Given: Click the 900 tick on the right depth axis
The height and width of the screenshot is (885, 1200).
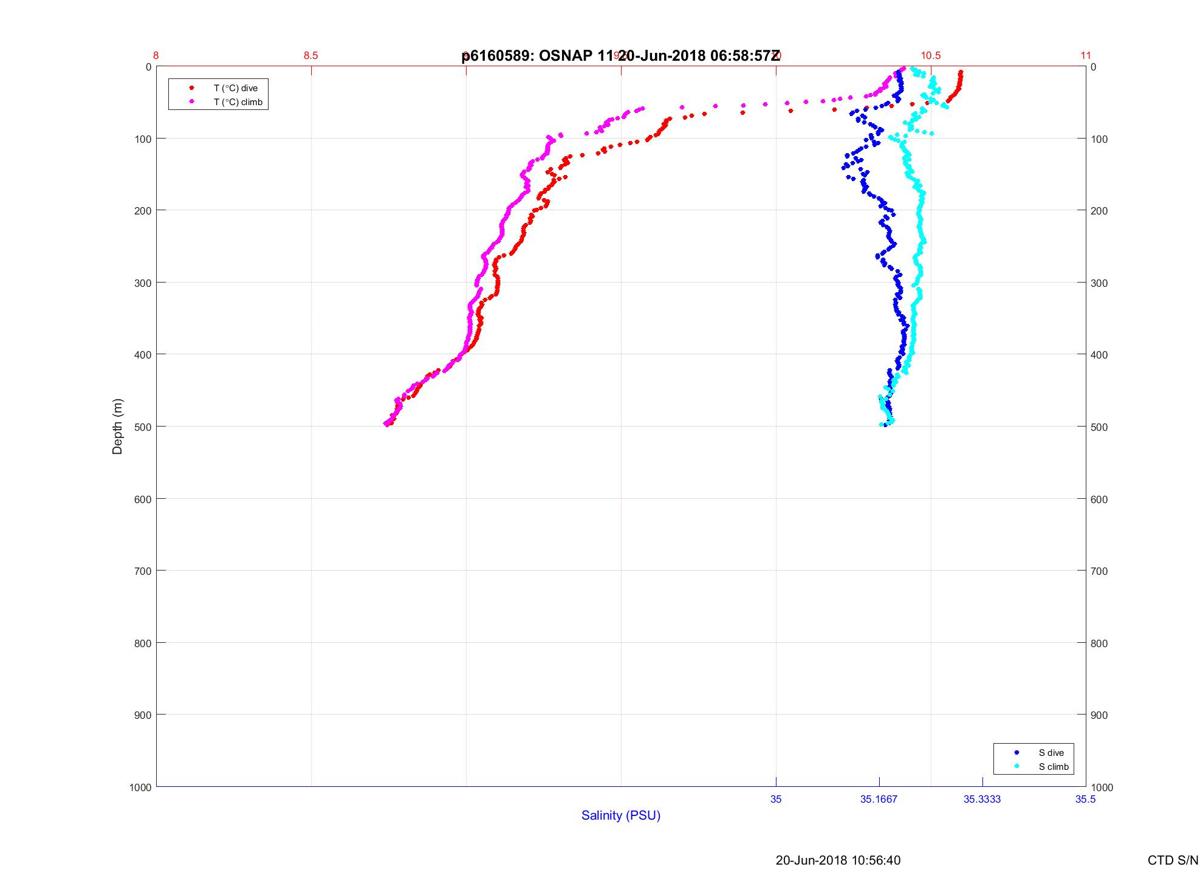Looking at the screenshot, I should (1100, 715).
